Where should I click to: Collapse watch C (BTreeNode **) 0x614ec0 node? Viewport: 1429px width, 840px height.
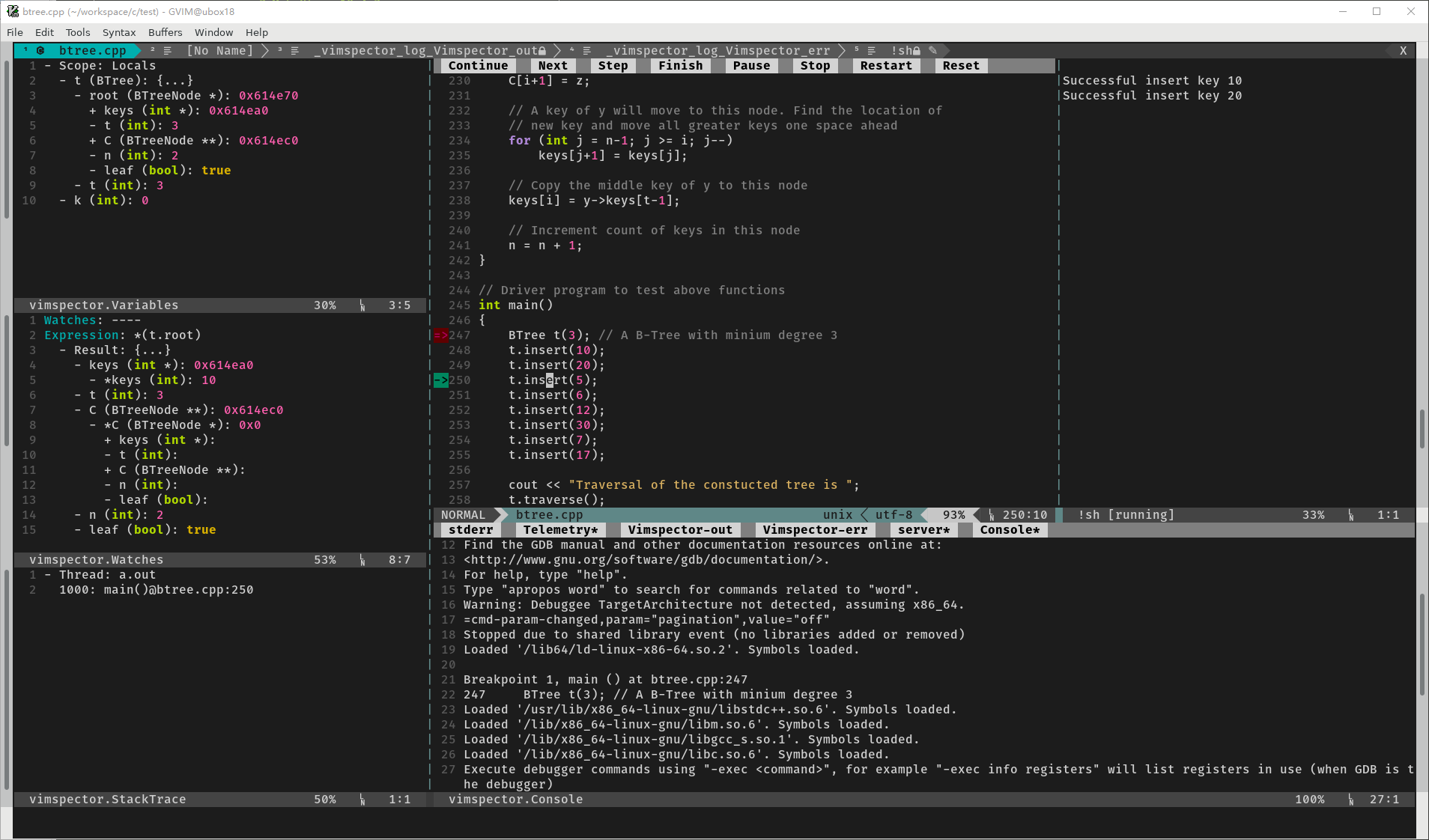point(78,410)
